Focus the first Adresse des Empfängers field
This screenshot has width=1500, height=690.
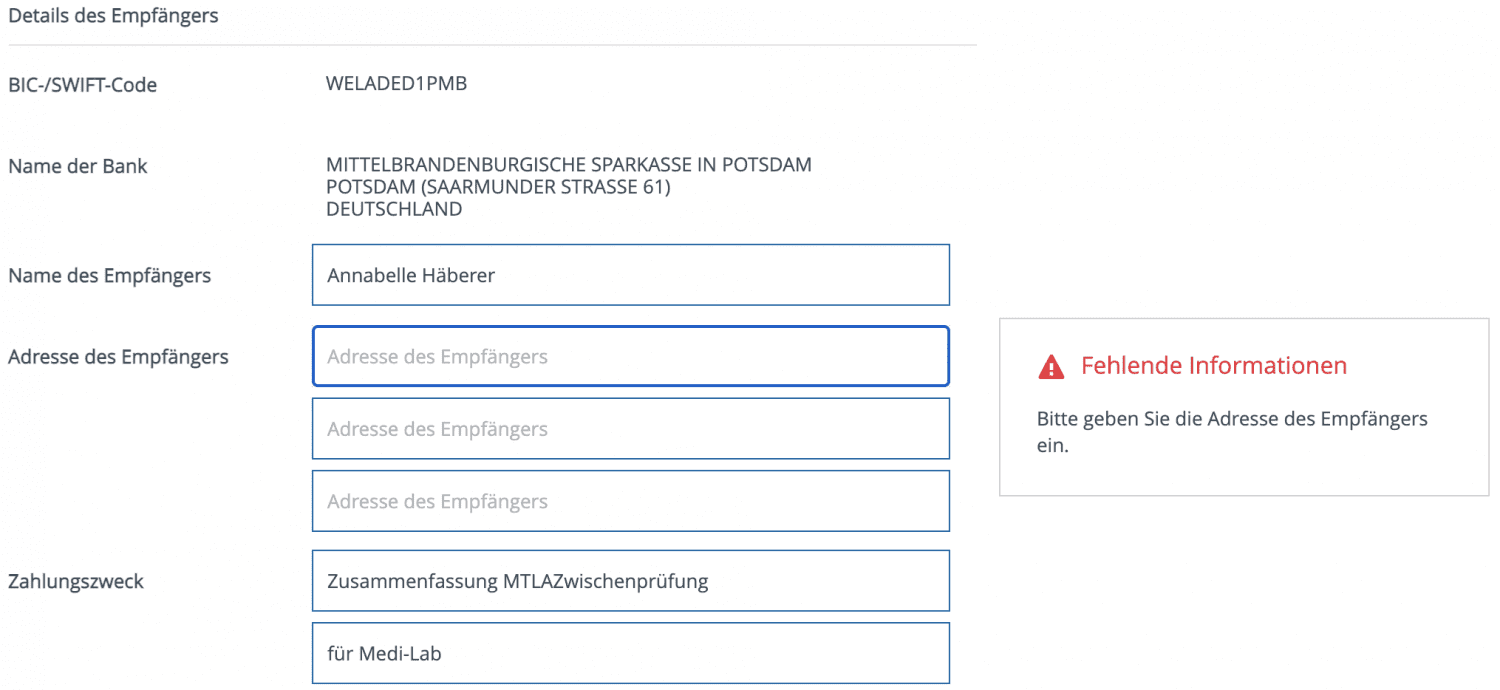[x=630, y=357]
